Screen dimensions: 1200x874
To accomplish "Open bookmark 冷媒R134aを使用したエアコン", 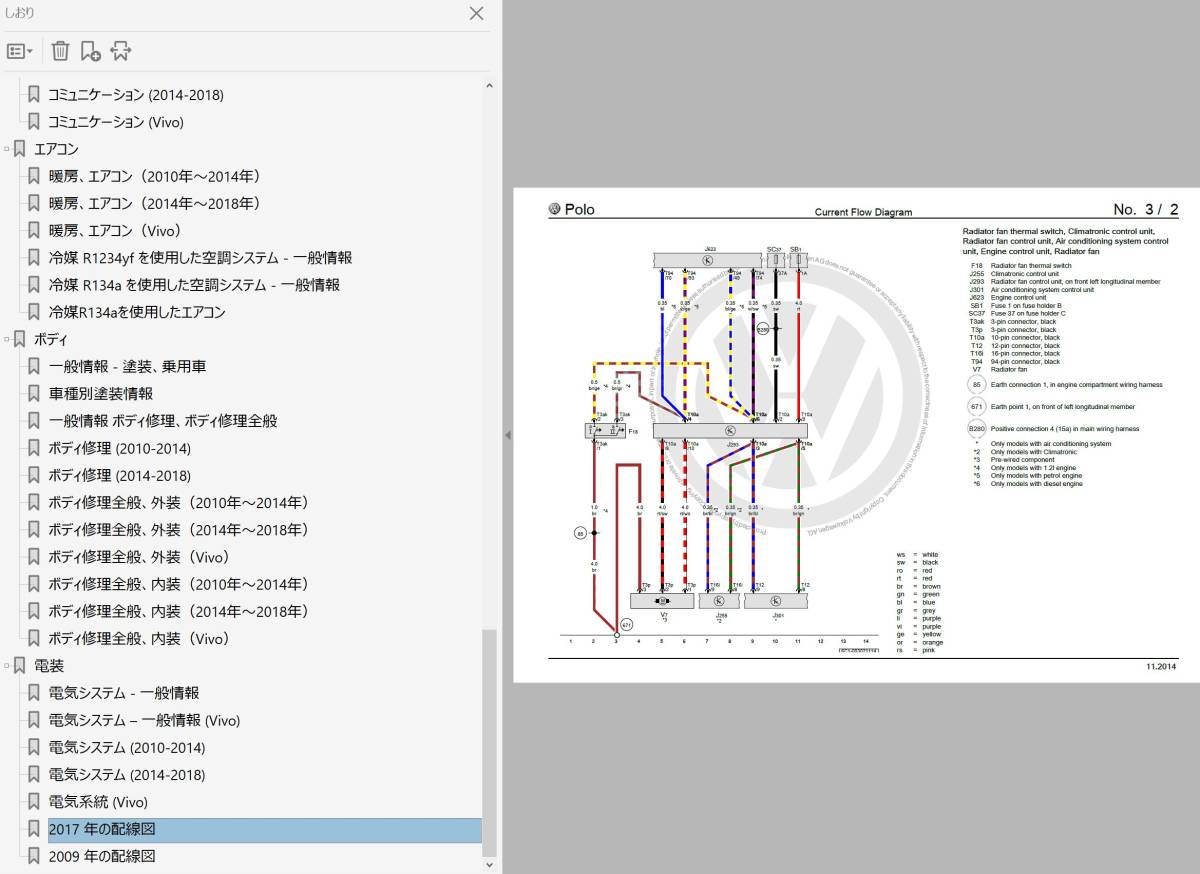I will (137, 312).
